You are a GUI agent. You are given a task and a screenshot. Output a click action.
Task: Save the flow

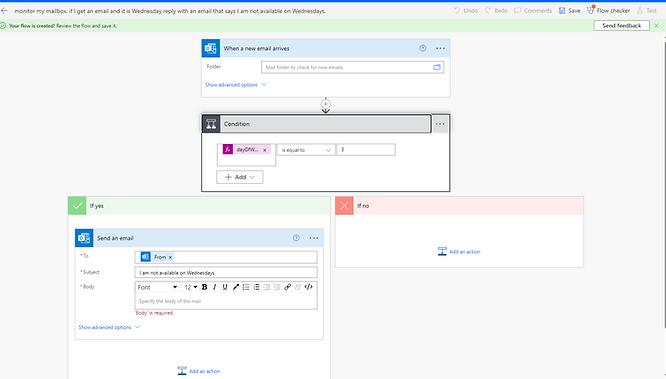570,11
